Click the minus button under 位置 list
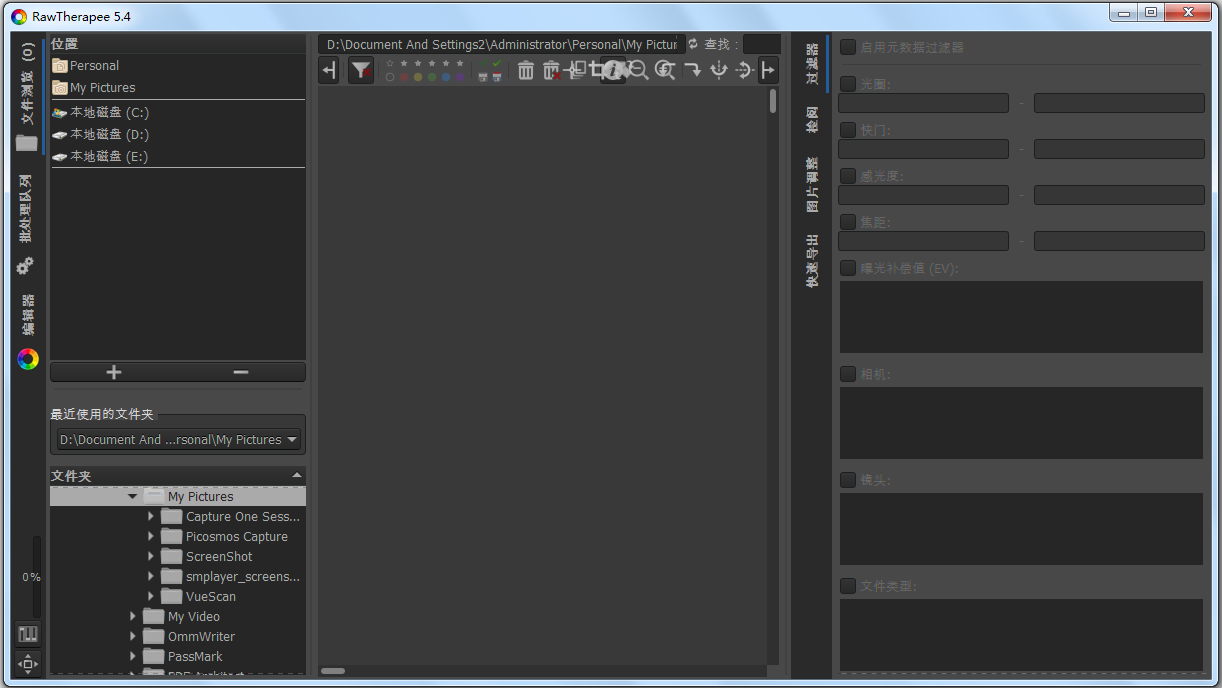The image size is (1222, 688). 241,372
